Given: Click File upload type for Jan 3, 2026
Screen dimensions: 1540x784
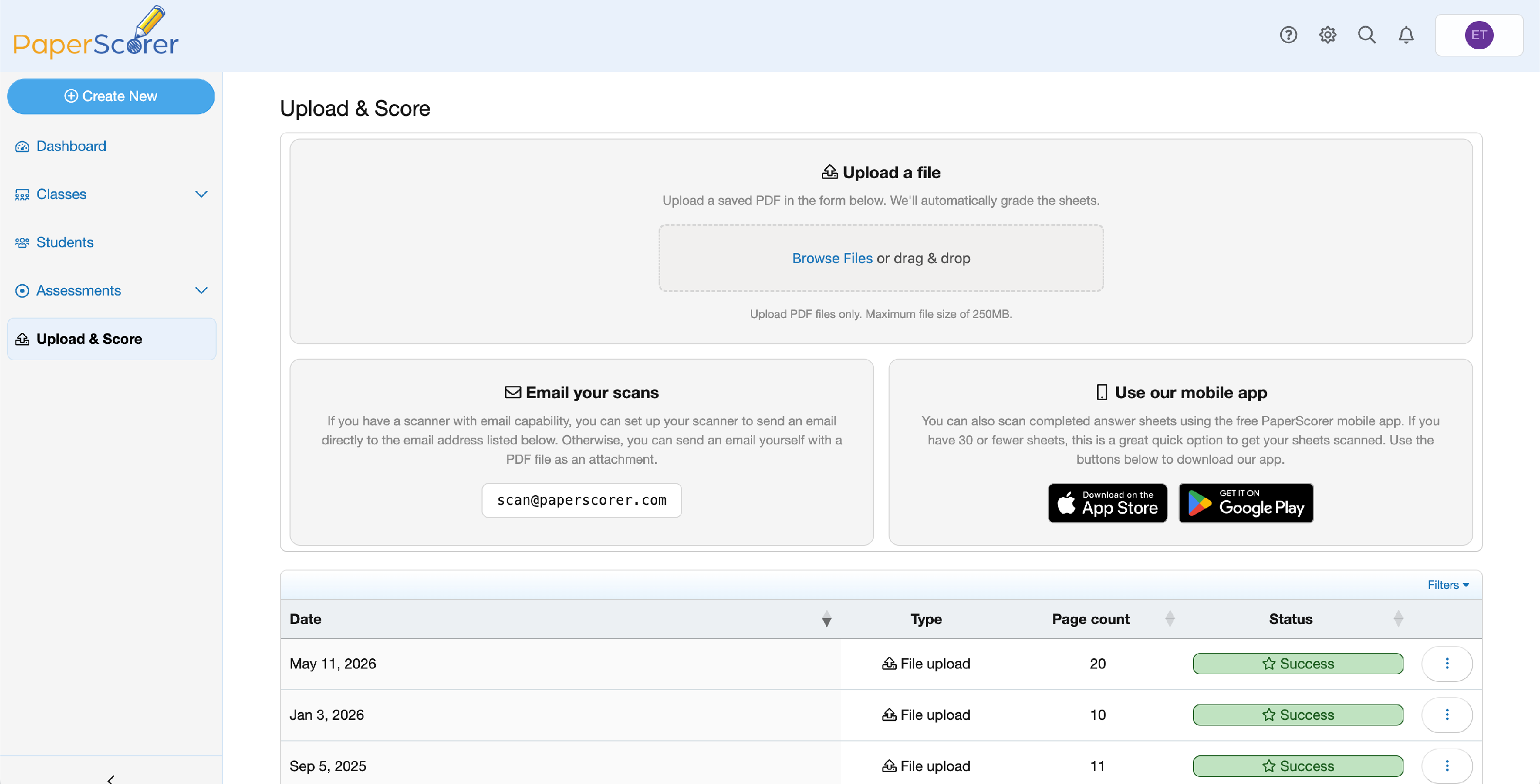Looking at the screenshot, I should pos(926,715).
